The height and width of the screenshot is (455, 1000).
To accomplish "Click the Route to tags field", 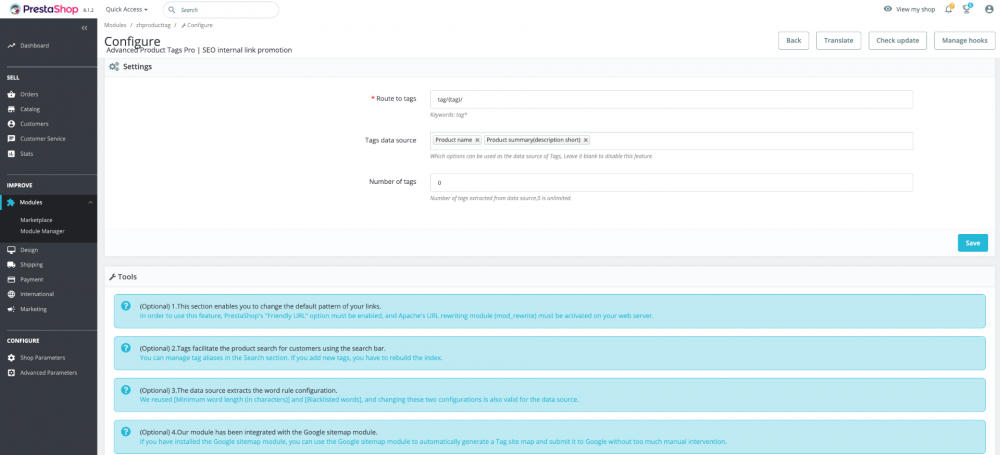I will click(x=672, y=100).
